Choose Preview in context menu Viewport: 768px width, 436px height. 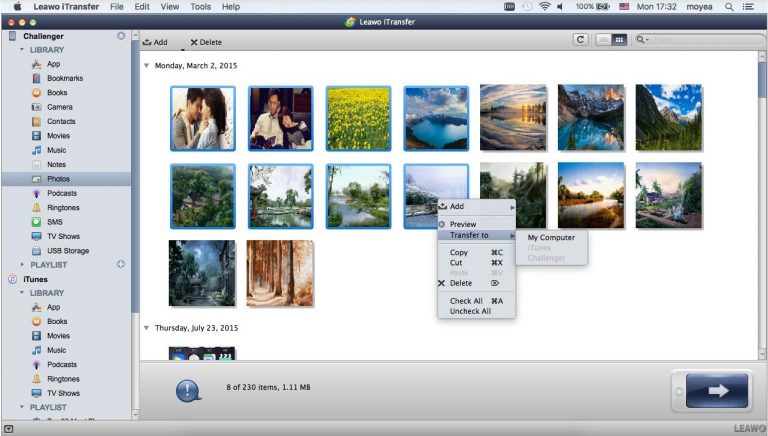(x=477, y=224)
